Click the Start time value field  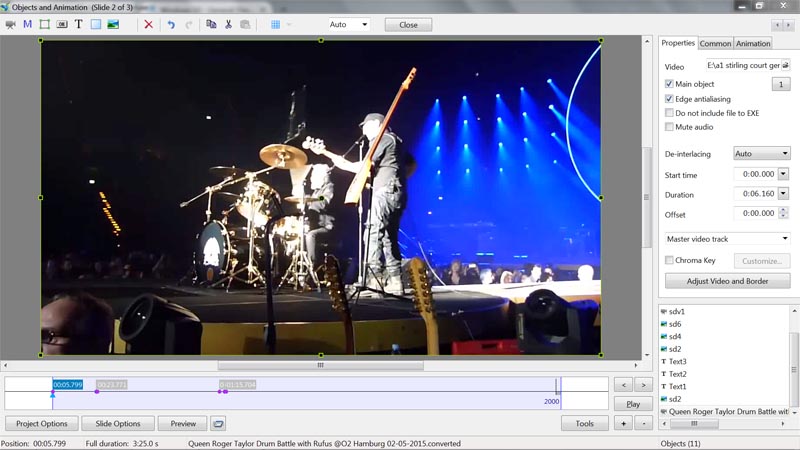(756, 174)
